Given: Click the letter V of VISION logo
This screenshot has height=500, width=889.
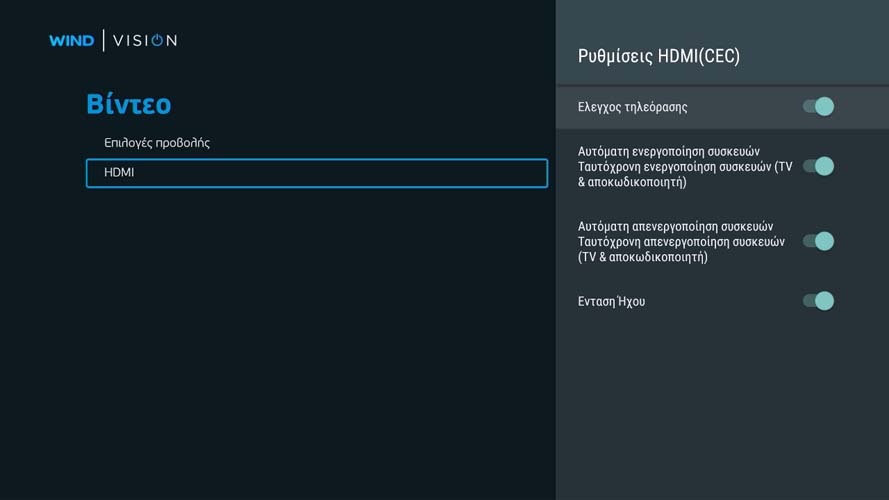Looking at the screenshot, I should tap(118, 41).
